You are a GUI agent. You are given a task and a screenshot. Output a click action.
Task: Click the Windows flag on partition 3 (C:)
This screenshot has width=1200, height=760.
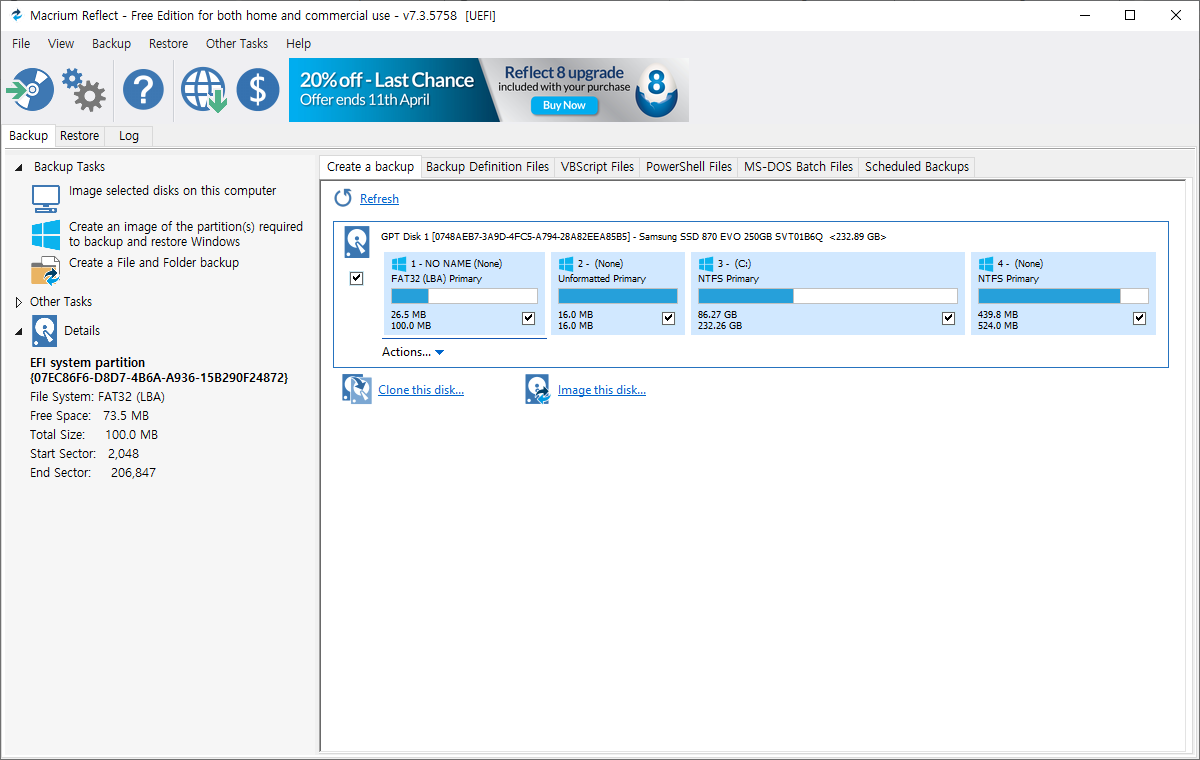pos(706,264)
